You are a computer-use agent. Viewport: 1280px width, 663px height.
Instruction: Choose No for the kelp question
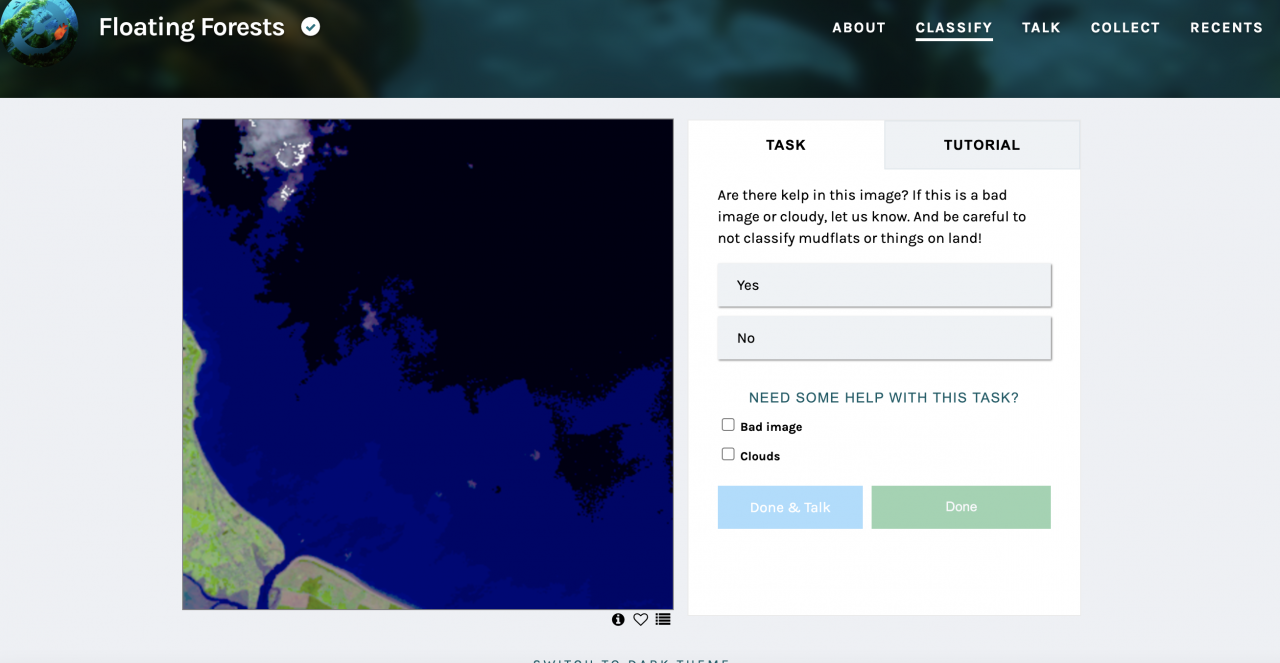885,338
